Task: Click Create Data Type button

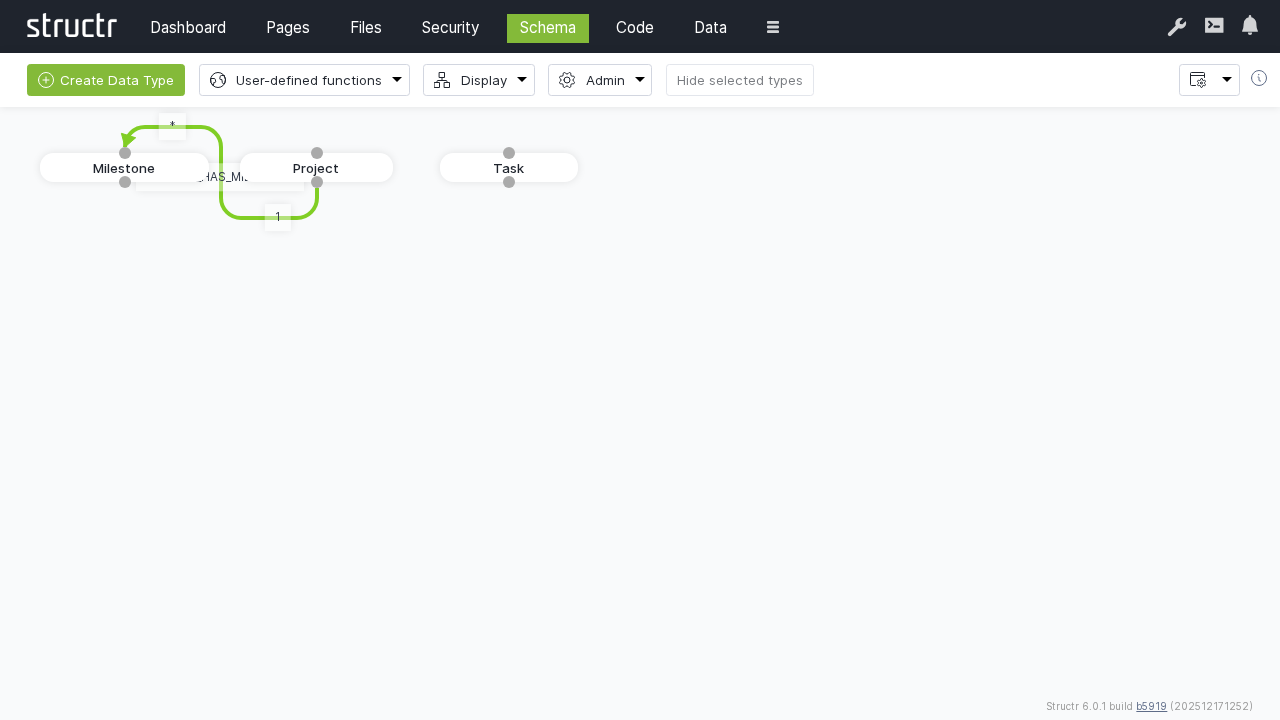Action: coord(106,80)
